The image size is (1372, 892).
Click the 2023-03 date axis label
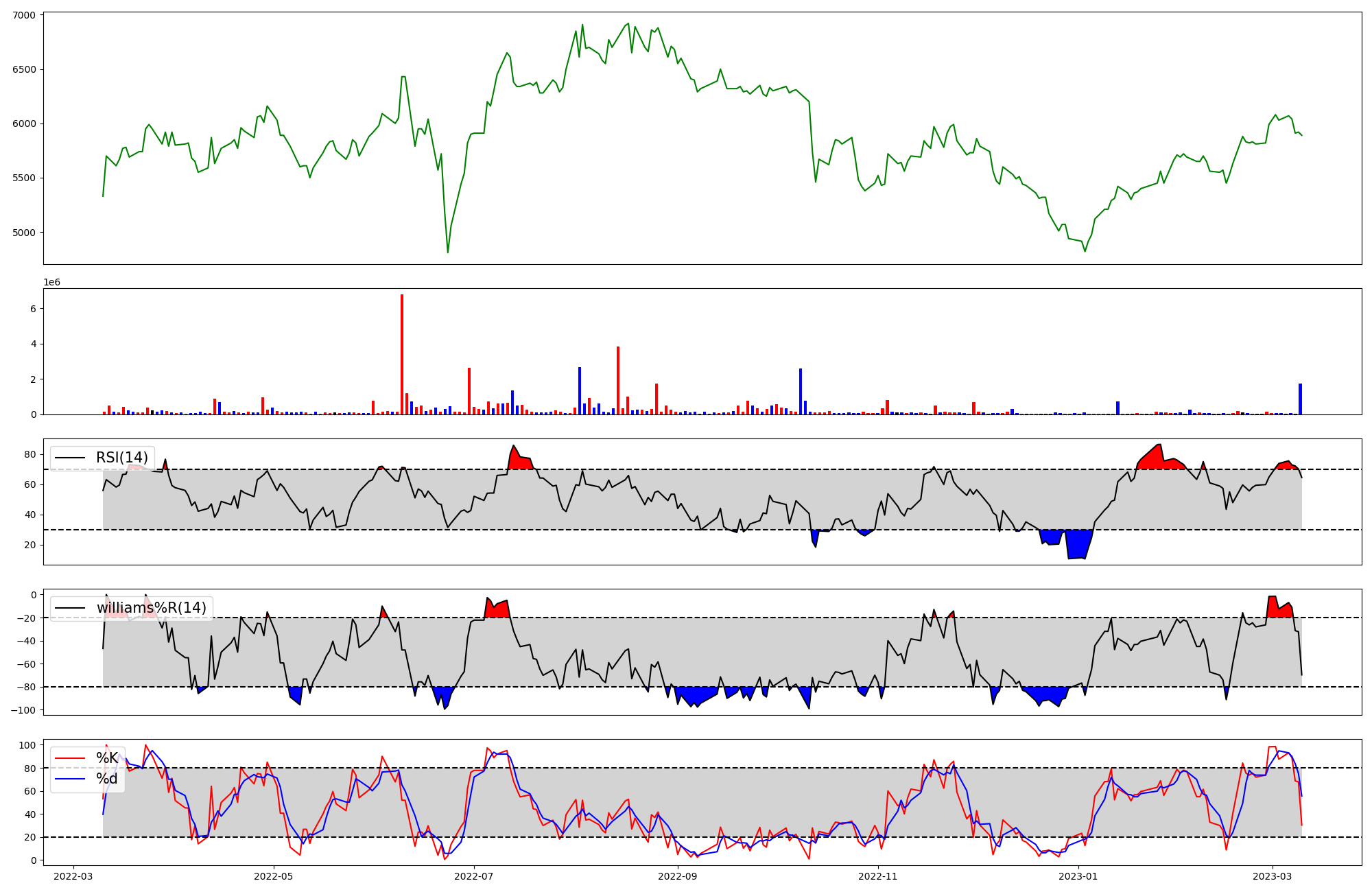pyautogui.click(x=1273, y=876)
